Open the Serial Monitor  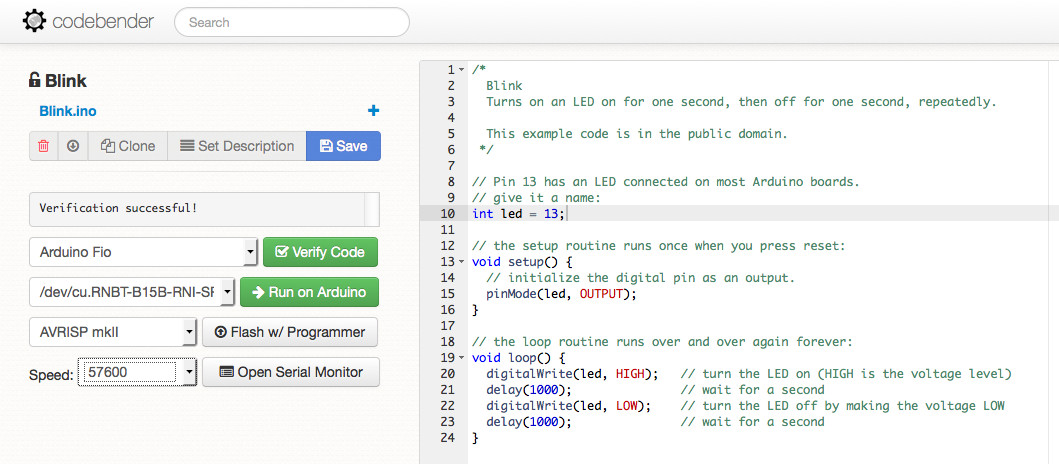tap(291, 372)
